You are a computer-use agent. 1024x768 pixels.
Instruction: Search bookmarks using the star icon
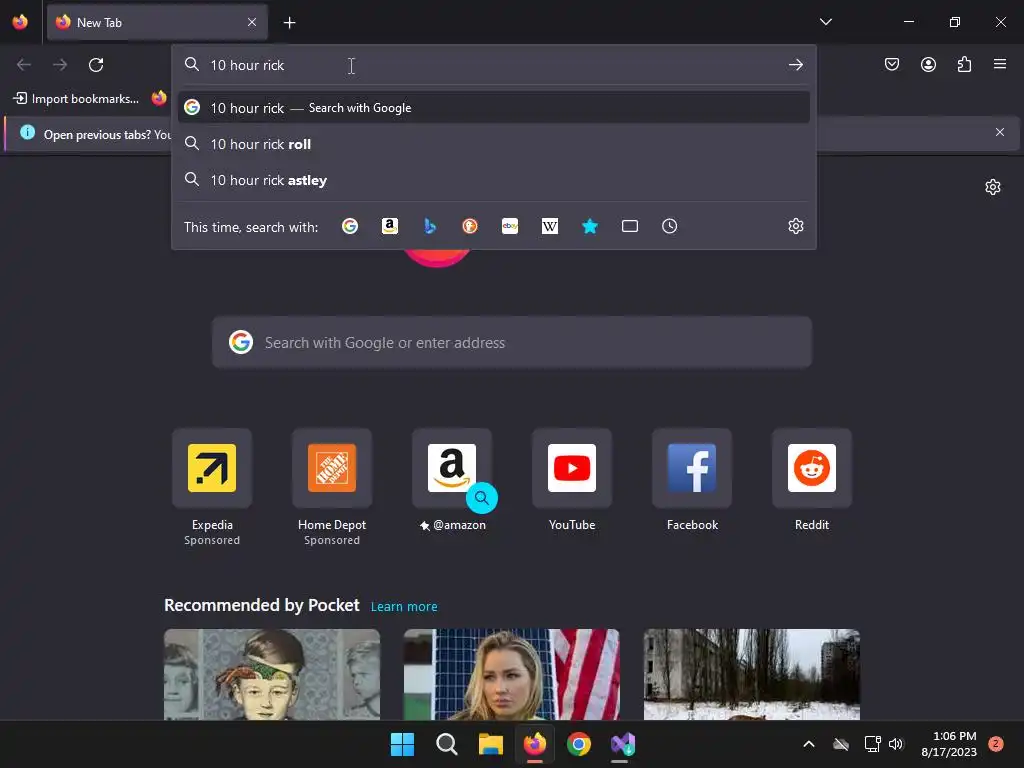click(x=590, y=226)
